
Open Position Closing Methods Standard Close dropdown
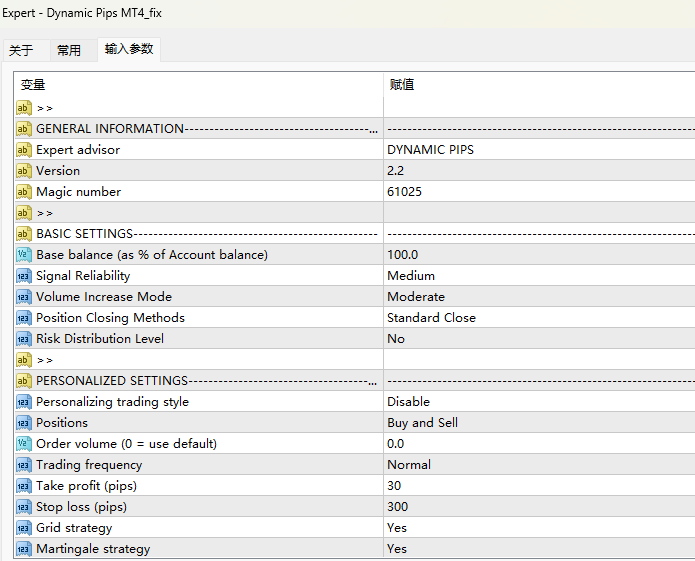pos(431,318)
